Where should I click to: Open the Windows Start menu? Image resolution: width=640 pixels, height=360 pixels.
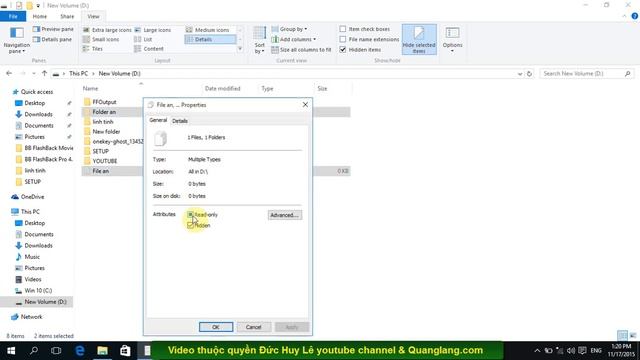[11, 351]
